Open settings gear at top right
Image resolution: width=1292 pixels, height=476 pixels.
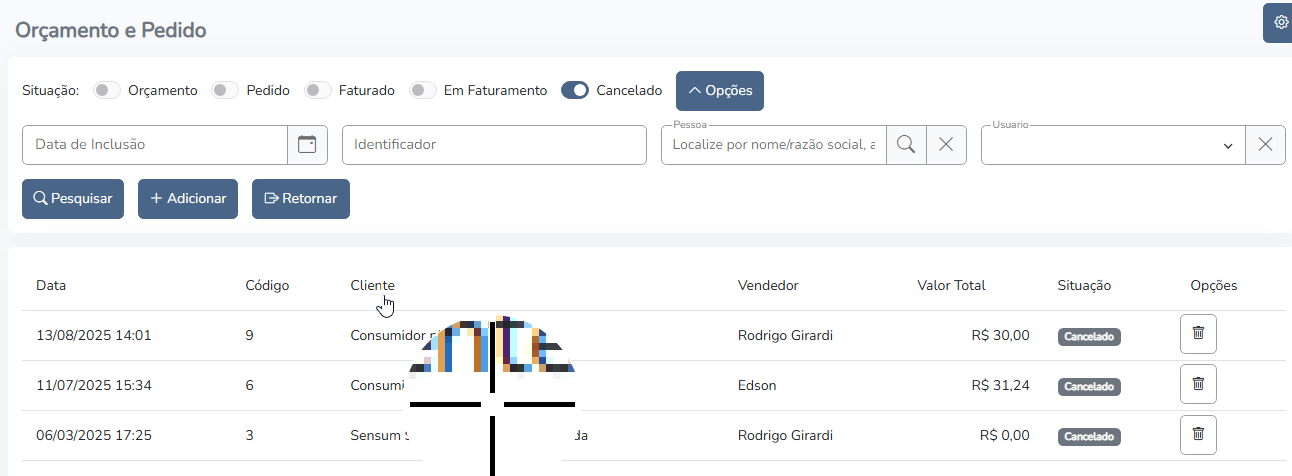(x=1280, y=22)
